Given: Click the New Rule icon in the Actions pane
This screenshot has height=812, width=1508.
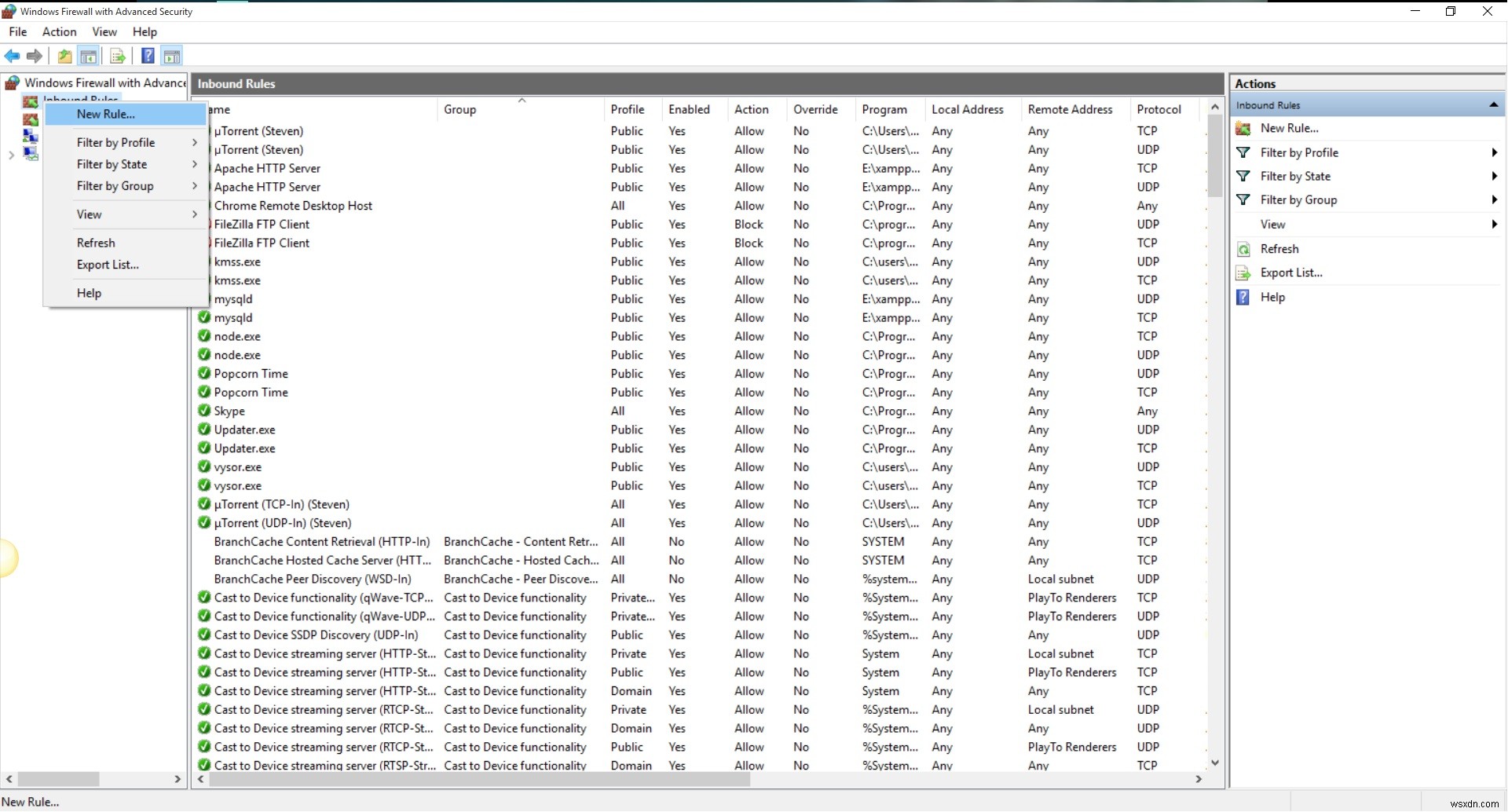Looking at the screenshot, I should pos(1244,128).
